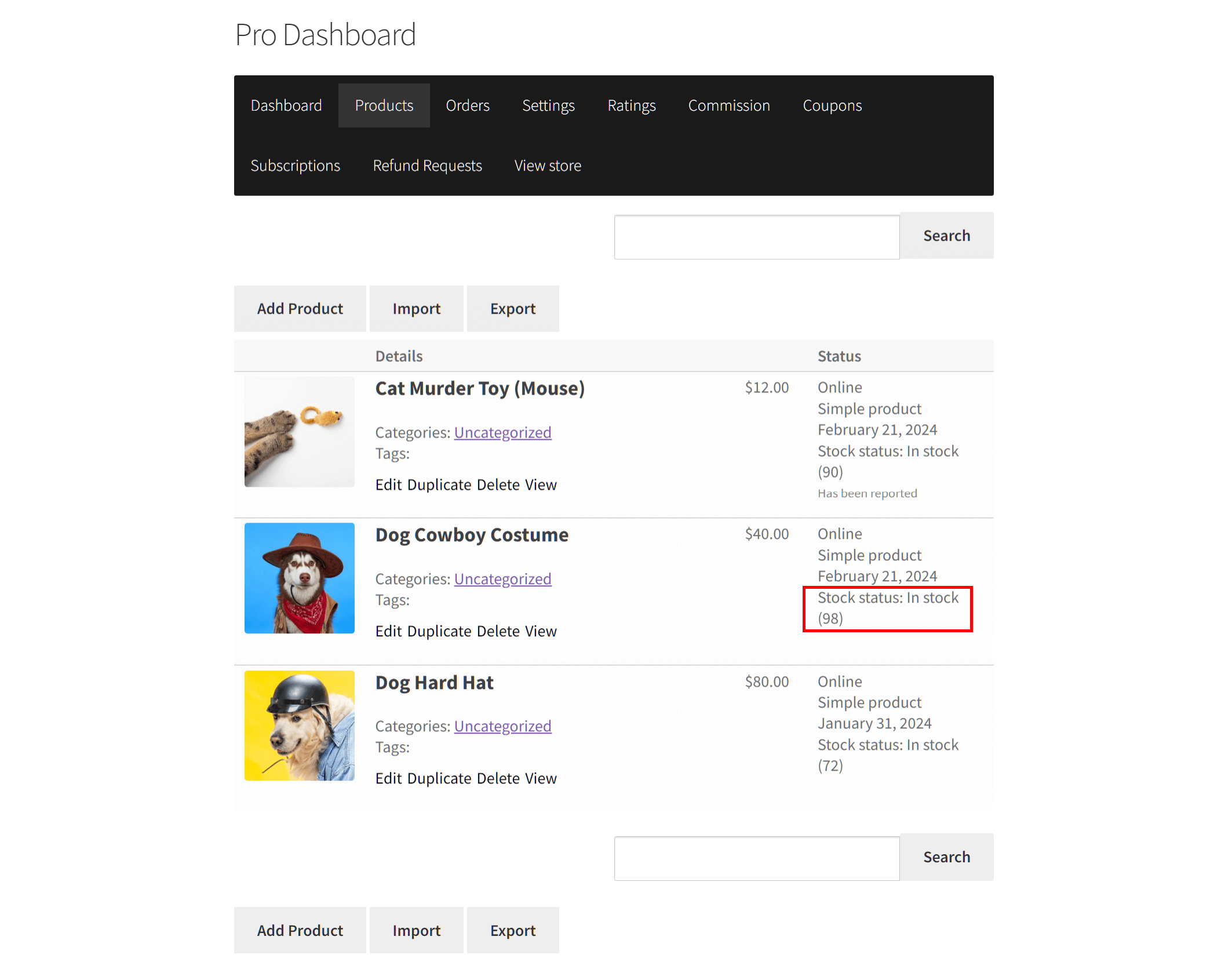Select the Products tab

point(384,105)
